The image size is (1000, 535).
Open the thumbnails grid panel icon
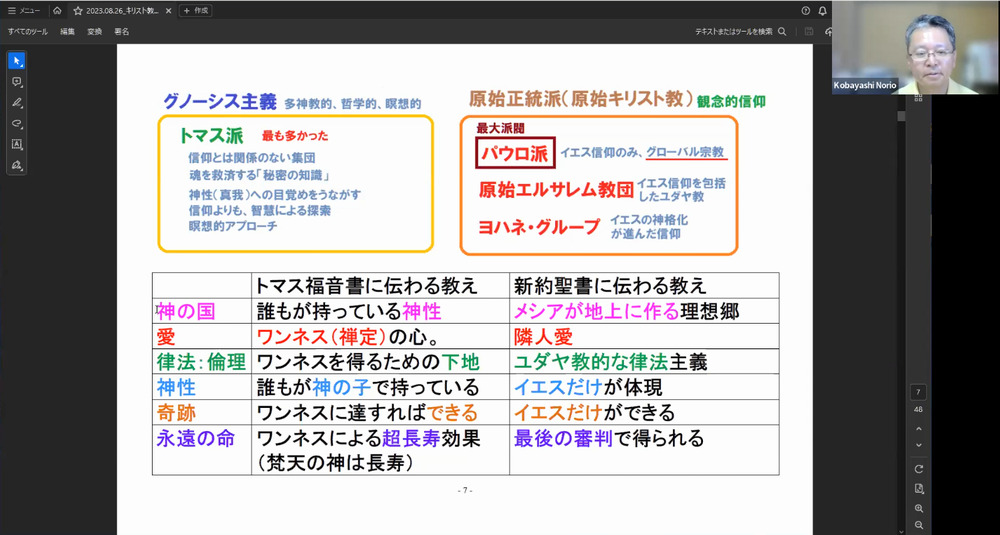[x=918, y=98]
